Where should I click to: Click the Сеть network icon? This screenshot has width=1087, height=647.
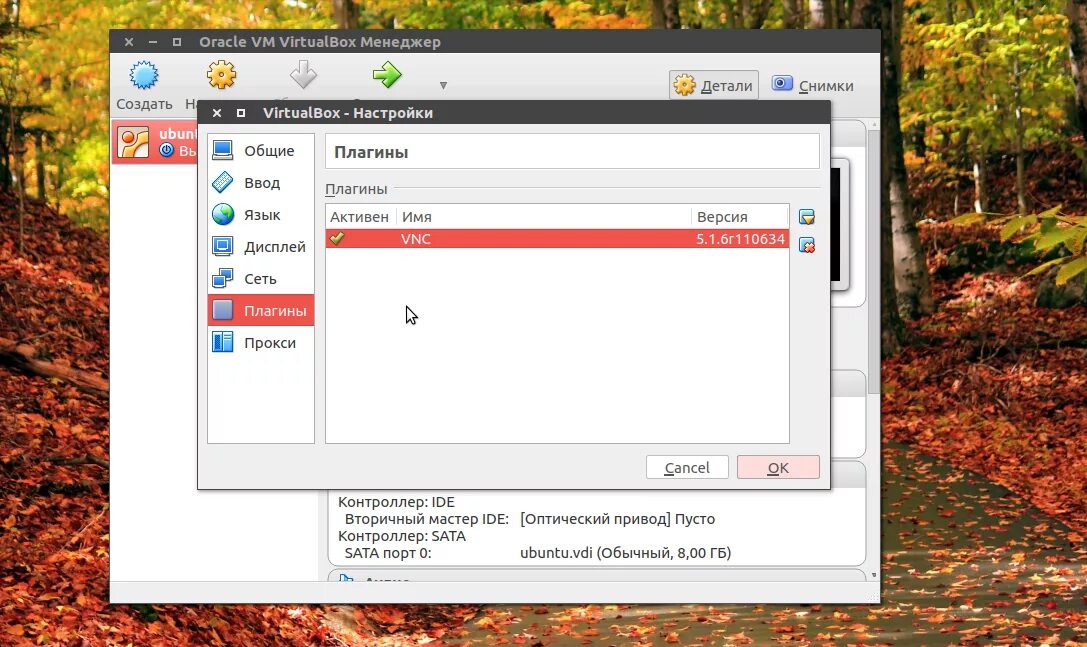click(223, 277)
